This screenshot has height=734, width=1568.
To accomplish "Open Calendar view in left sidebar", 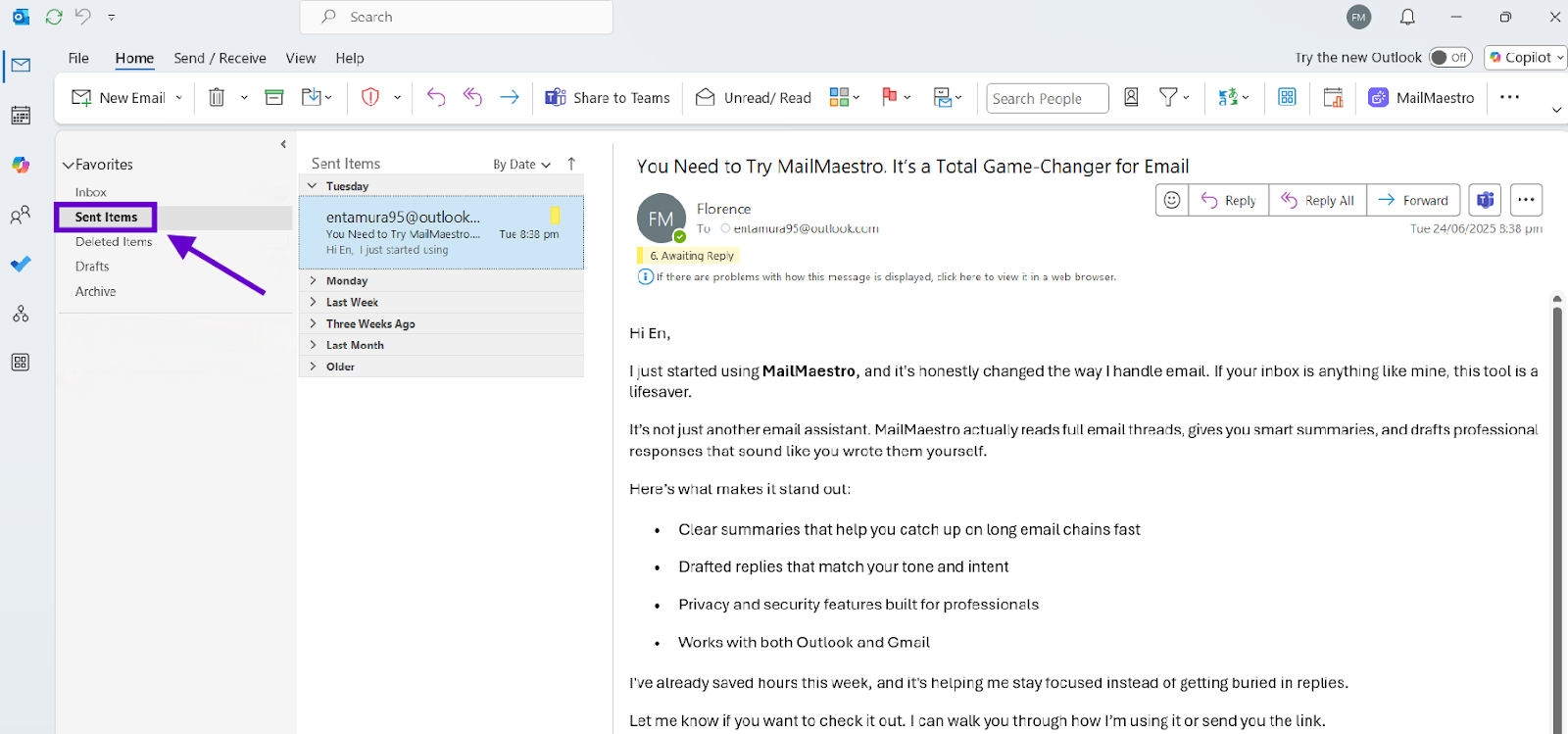I will pos(21,116).
